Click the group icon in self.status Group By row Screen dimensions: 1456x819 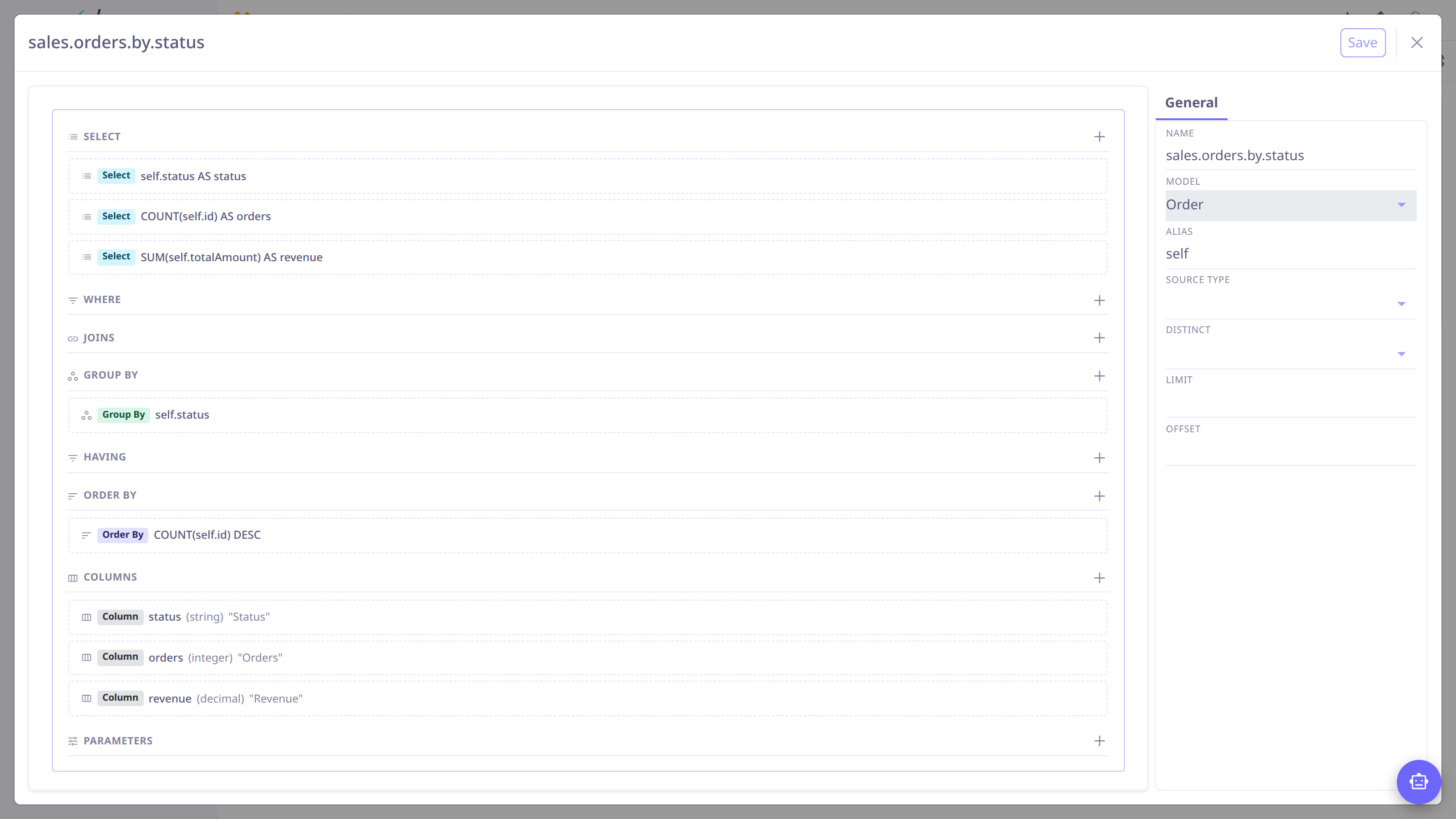[86, 415]
